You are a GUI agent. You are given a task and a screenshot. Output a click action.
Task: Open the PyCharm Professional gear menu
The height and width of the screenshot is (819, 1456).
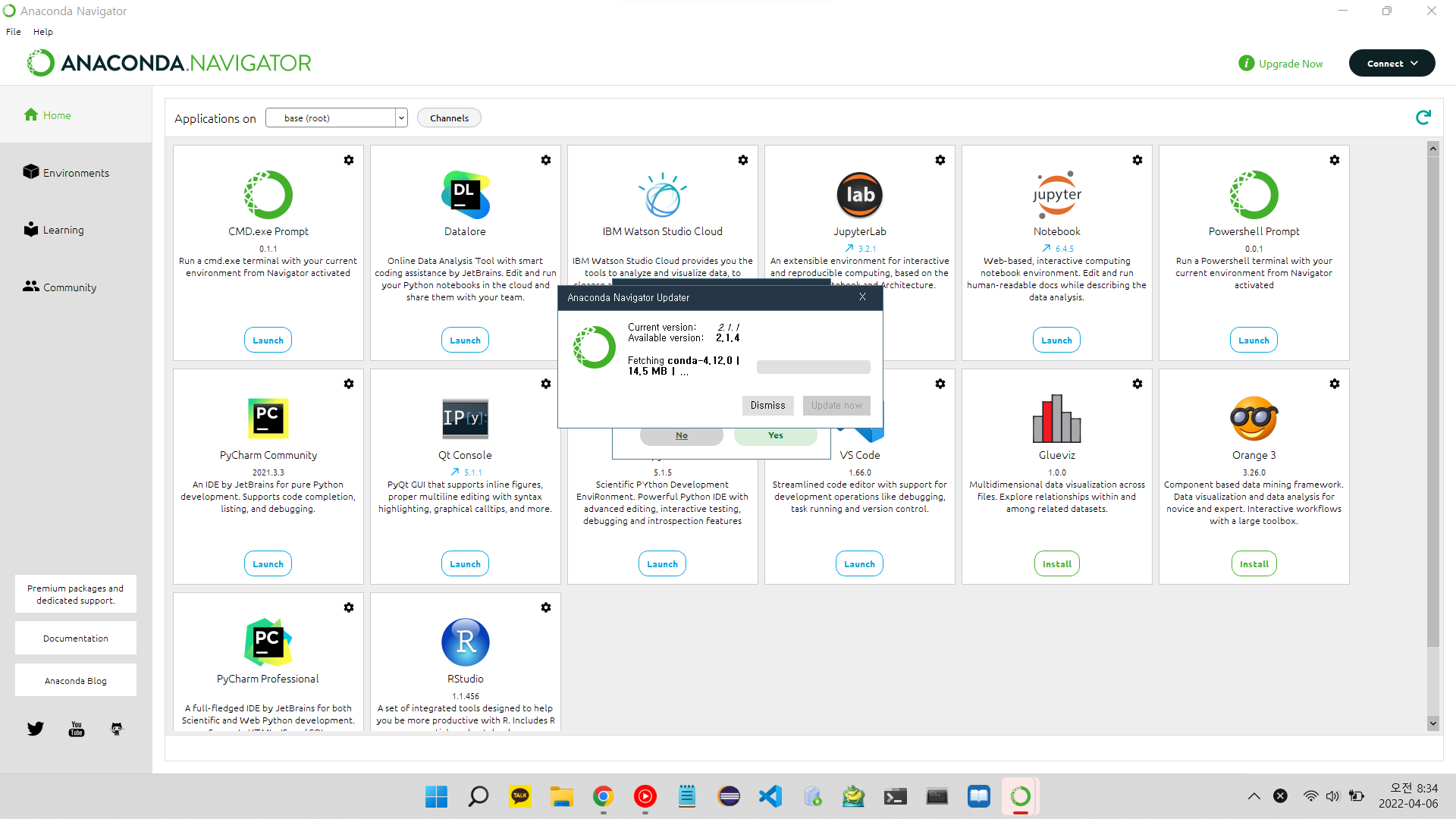click(349, 607)
